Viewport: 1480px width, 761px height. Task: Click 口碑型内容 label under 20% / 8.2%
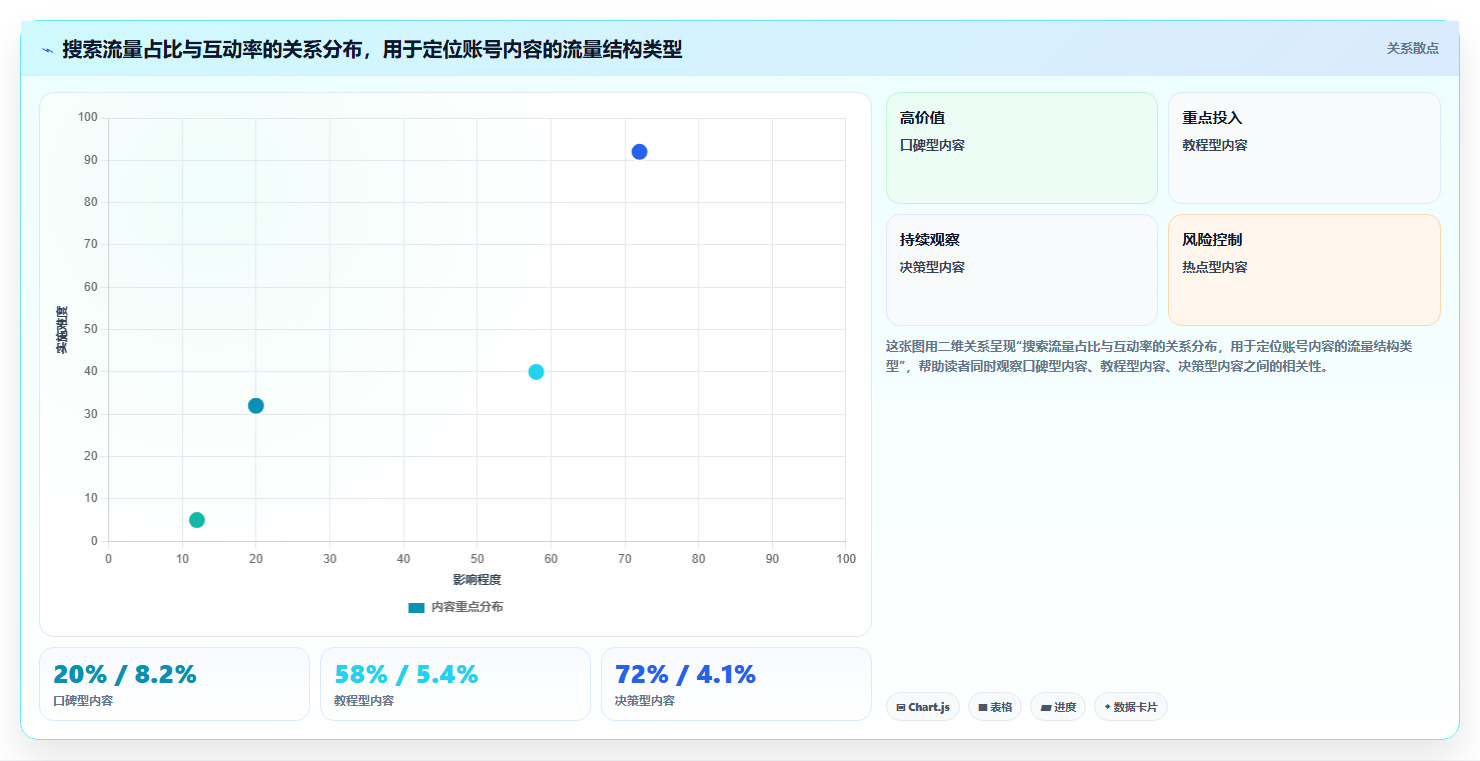(83, 701)
